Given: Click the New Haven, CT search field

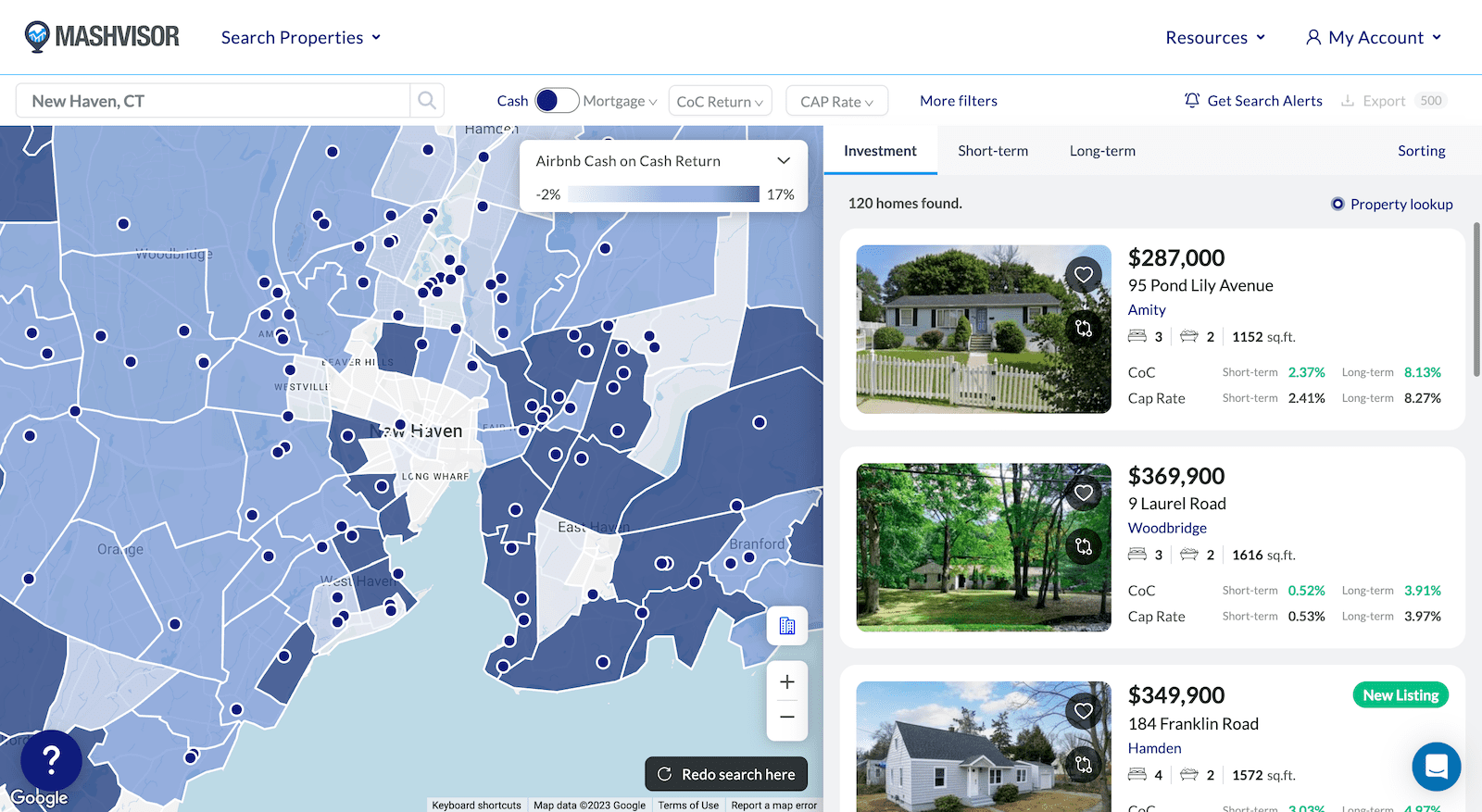Looking at the screenshot, I should [x=213, y=101].
